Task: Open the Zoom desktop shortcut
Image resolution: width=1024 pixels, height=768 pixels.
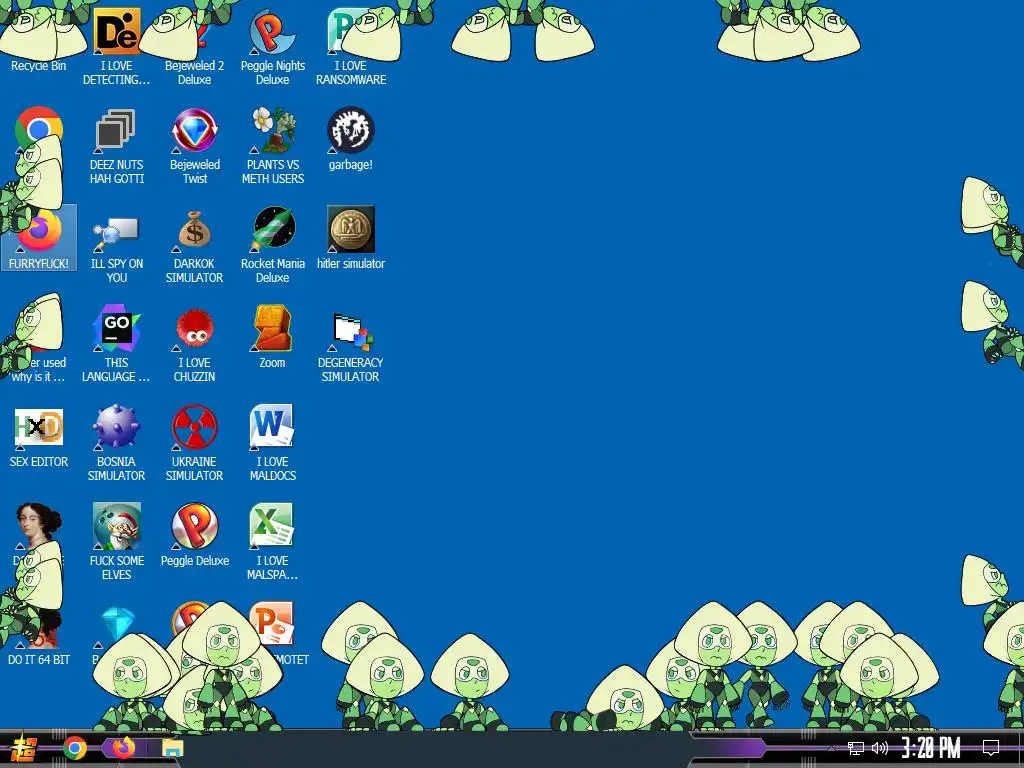Action: (272, 337)
